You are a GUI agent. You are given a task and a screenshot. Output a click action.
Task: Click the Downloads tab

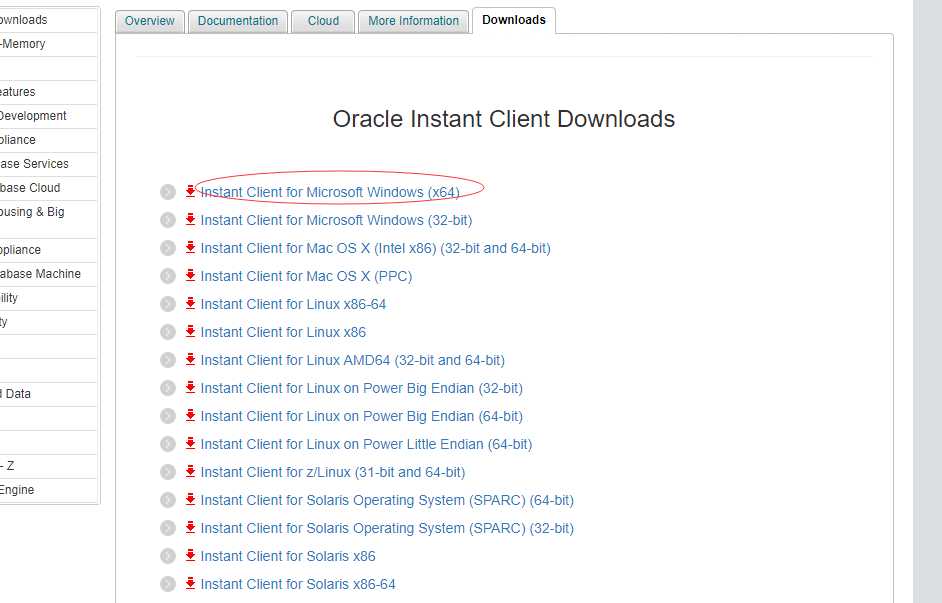click(x=514, y=20)
